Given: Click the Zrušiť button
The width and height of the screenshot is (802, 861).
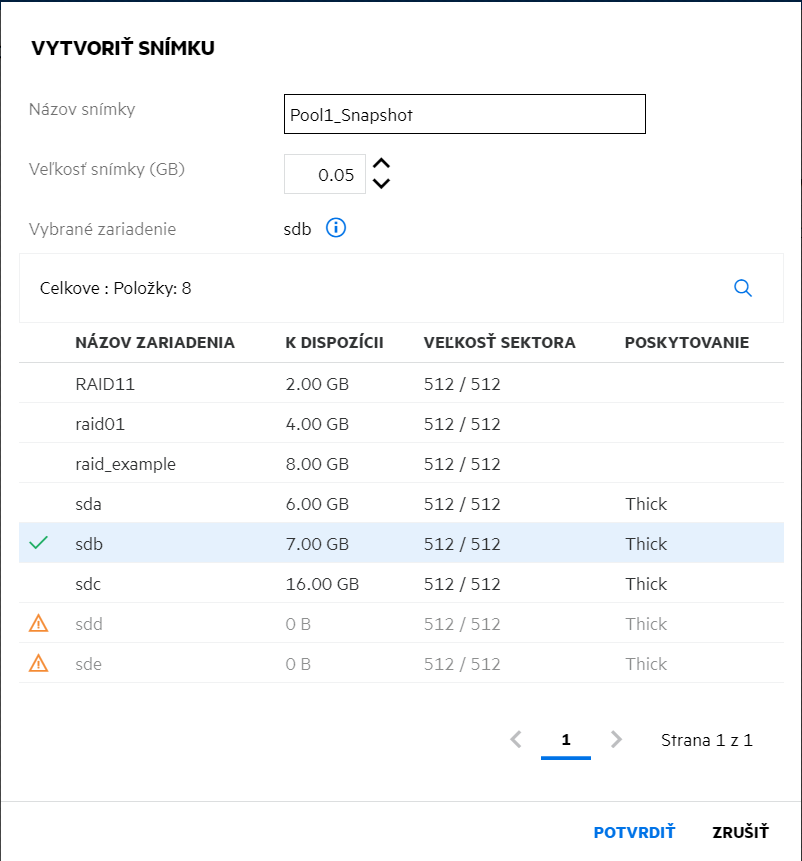Looking at the screenshot, I should pos(740,832).
